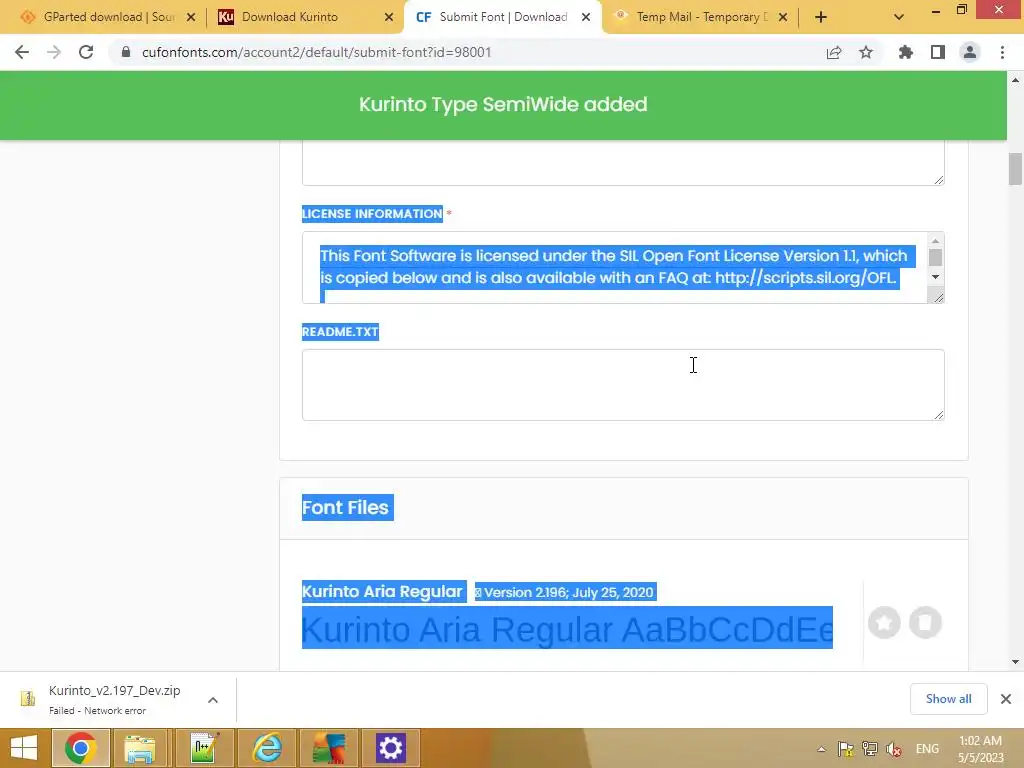Image resolution: width=1024 pixels, height=768 pixels.
Task: Open the Chrome three-dot menu
Action: 1002,52
